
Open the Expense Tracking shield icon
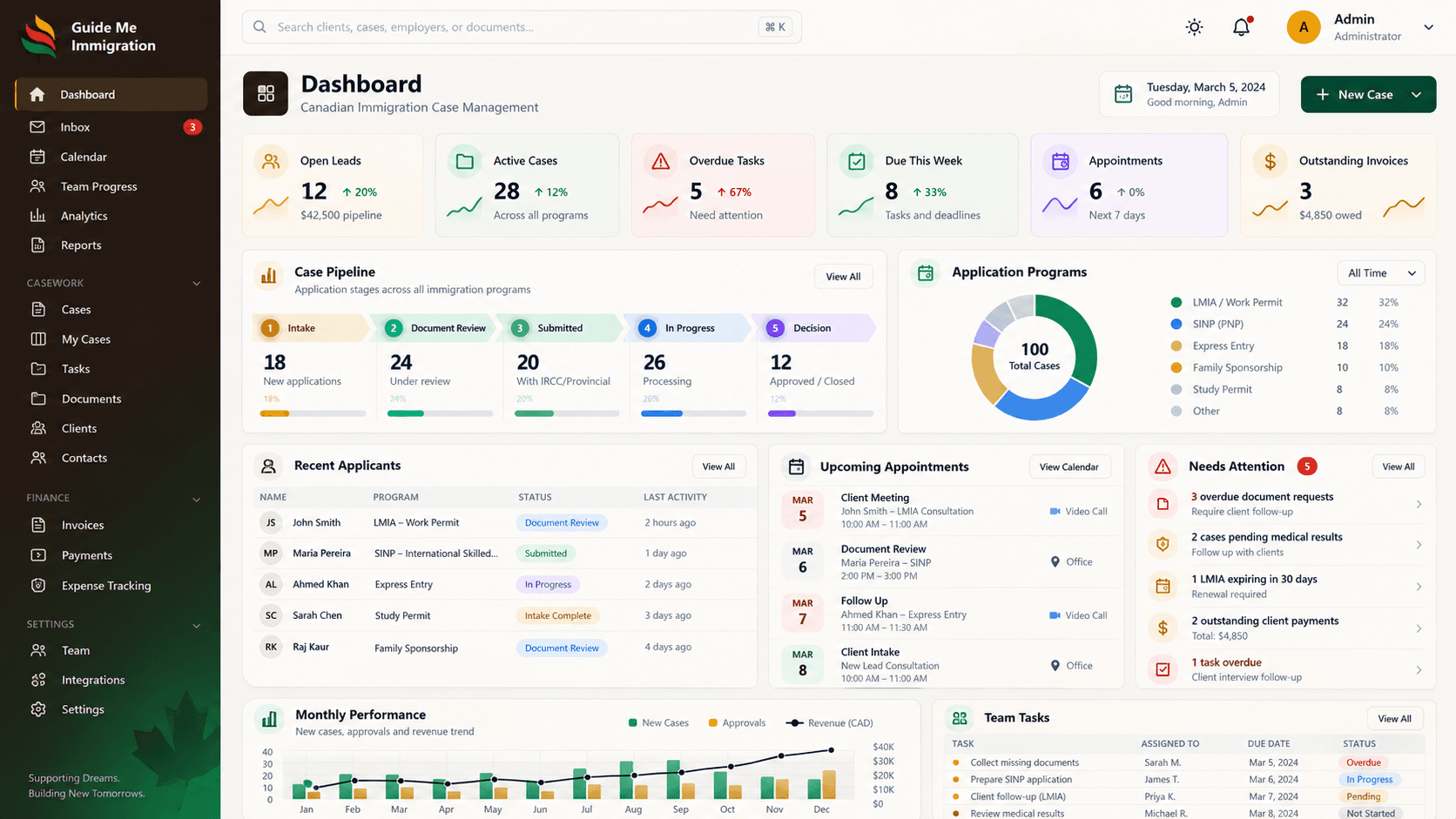(38, 586)
